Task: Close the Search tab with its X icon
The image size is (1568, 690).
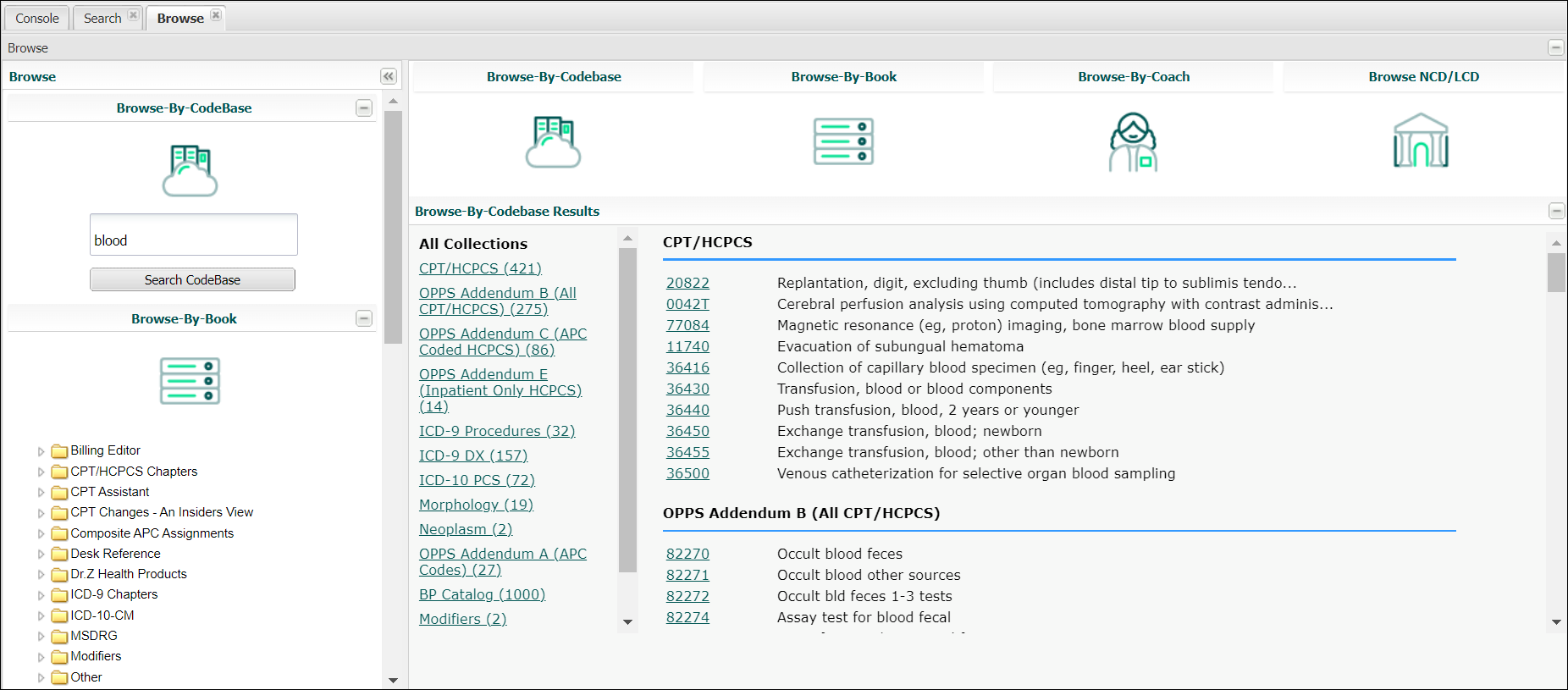Action: click(133, 16)
